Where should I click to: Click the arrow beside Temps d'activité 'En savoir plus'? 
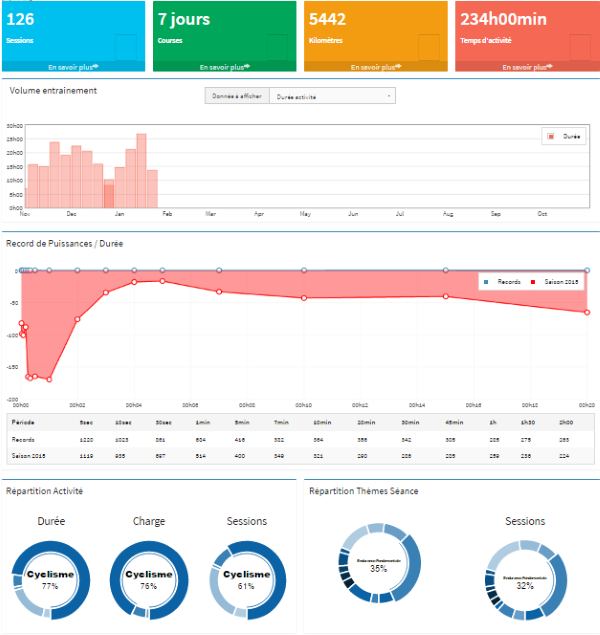point(550,67)
